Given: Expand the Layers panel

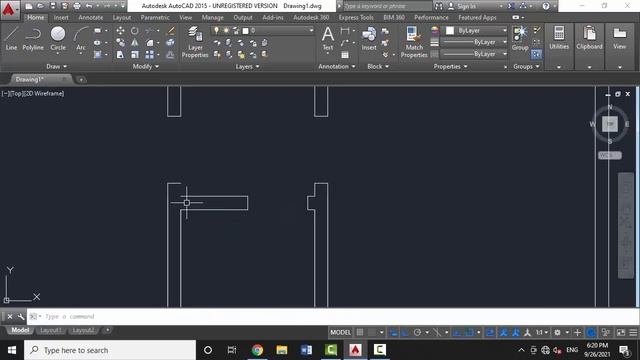Looking at the screenshot, I should coord(247,67).
